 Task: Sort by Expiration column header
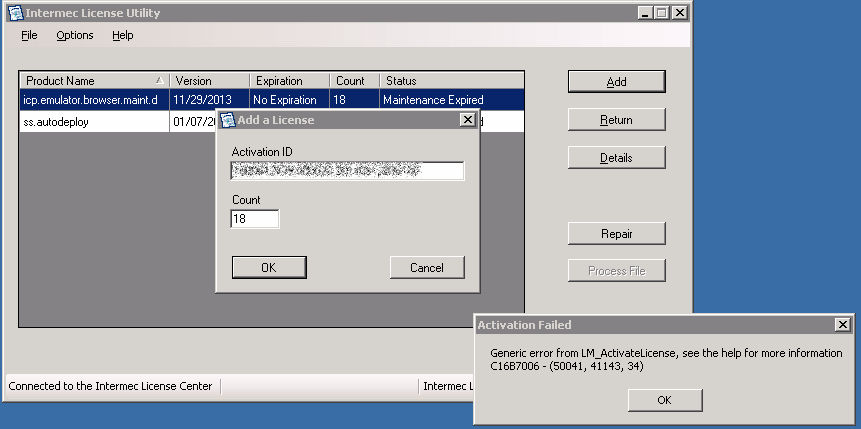pyautogui.click(x=289, y=81)
